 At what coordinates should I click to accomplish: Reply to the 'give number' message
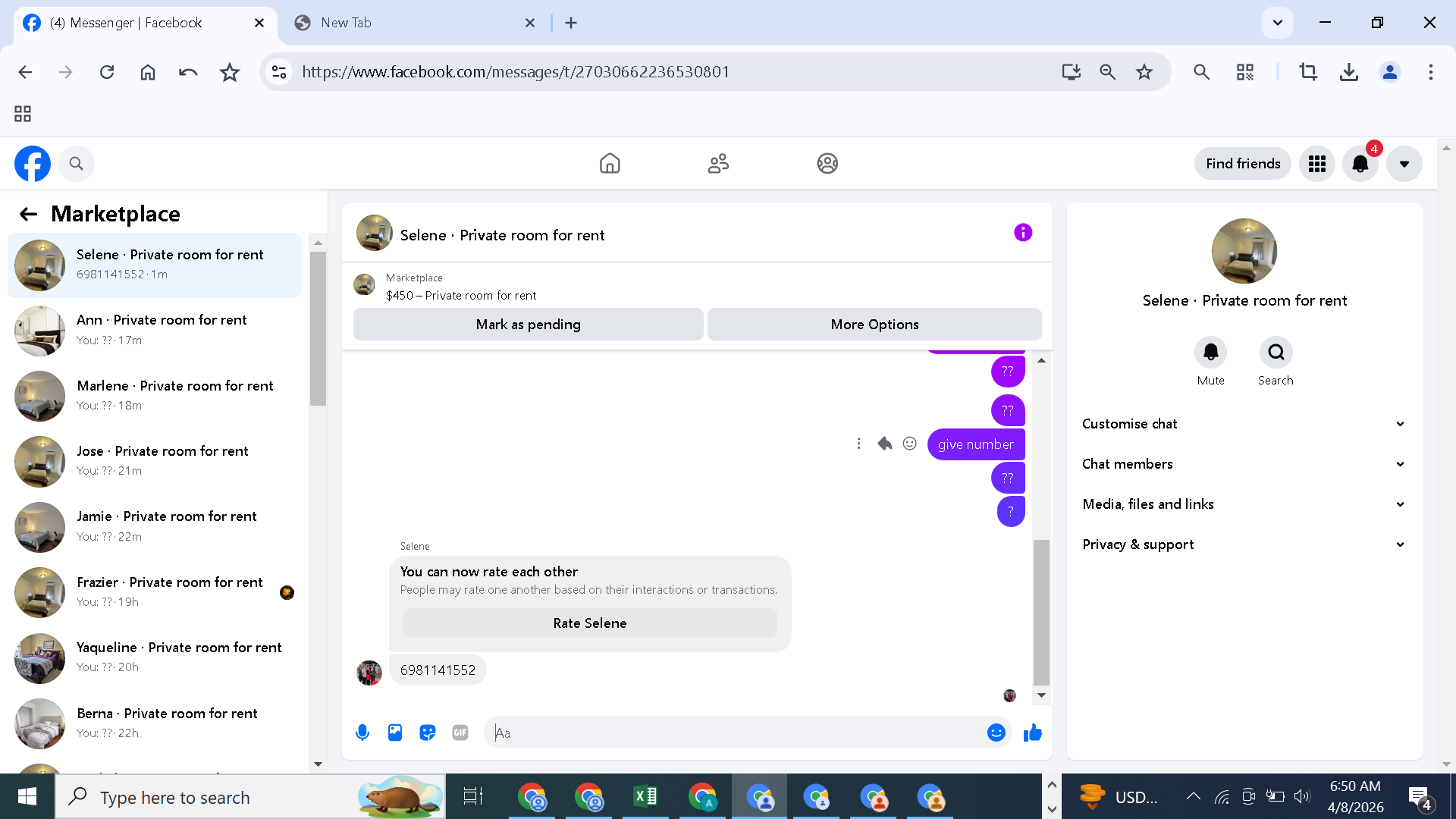pos(884,444)
